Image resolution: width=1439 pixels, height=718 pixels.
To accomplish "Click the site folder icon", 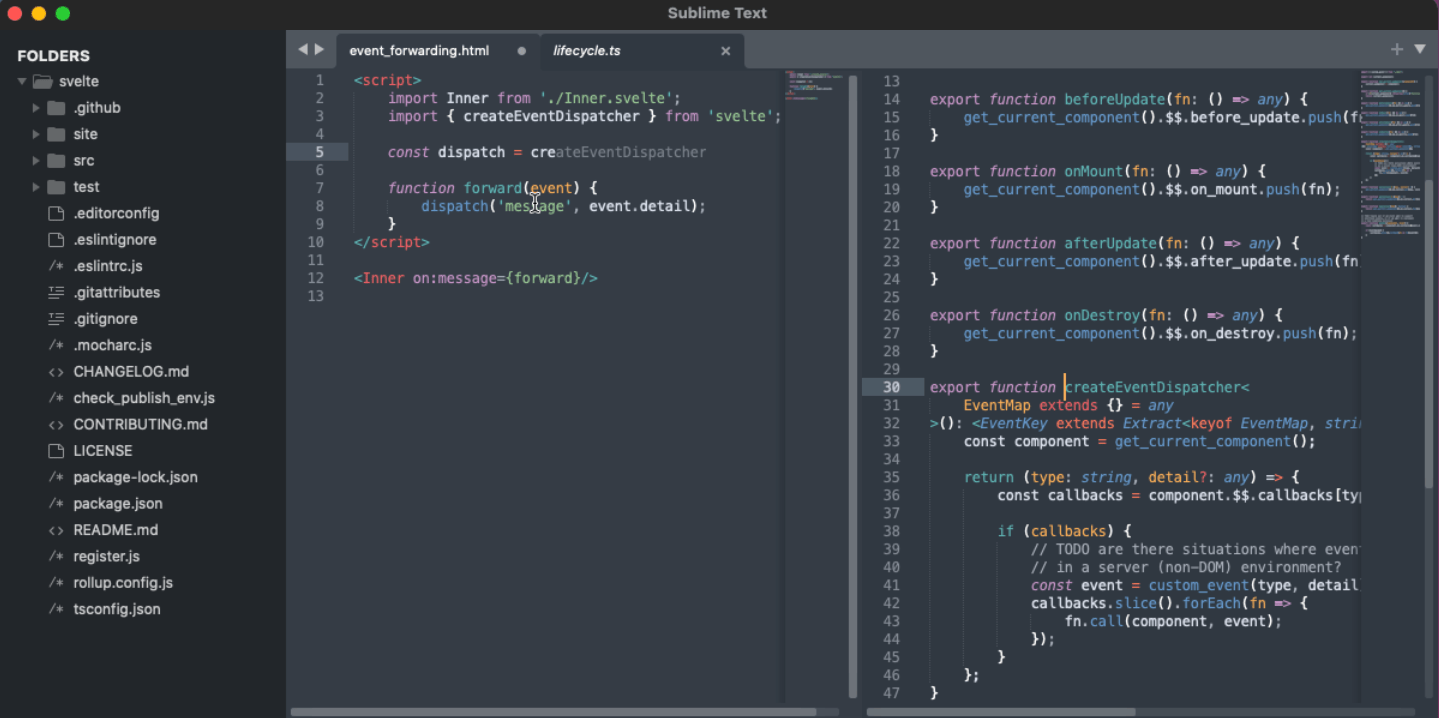I will coord(56,134).
